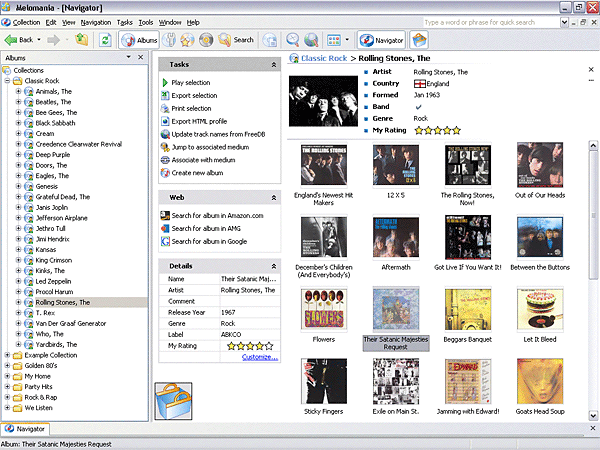Select Deep Purple in the tree
Image resolution: width=600 pixels, height=450 pixels.
53,155
